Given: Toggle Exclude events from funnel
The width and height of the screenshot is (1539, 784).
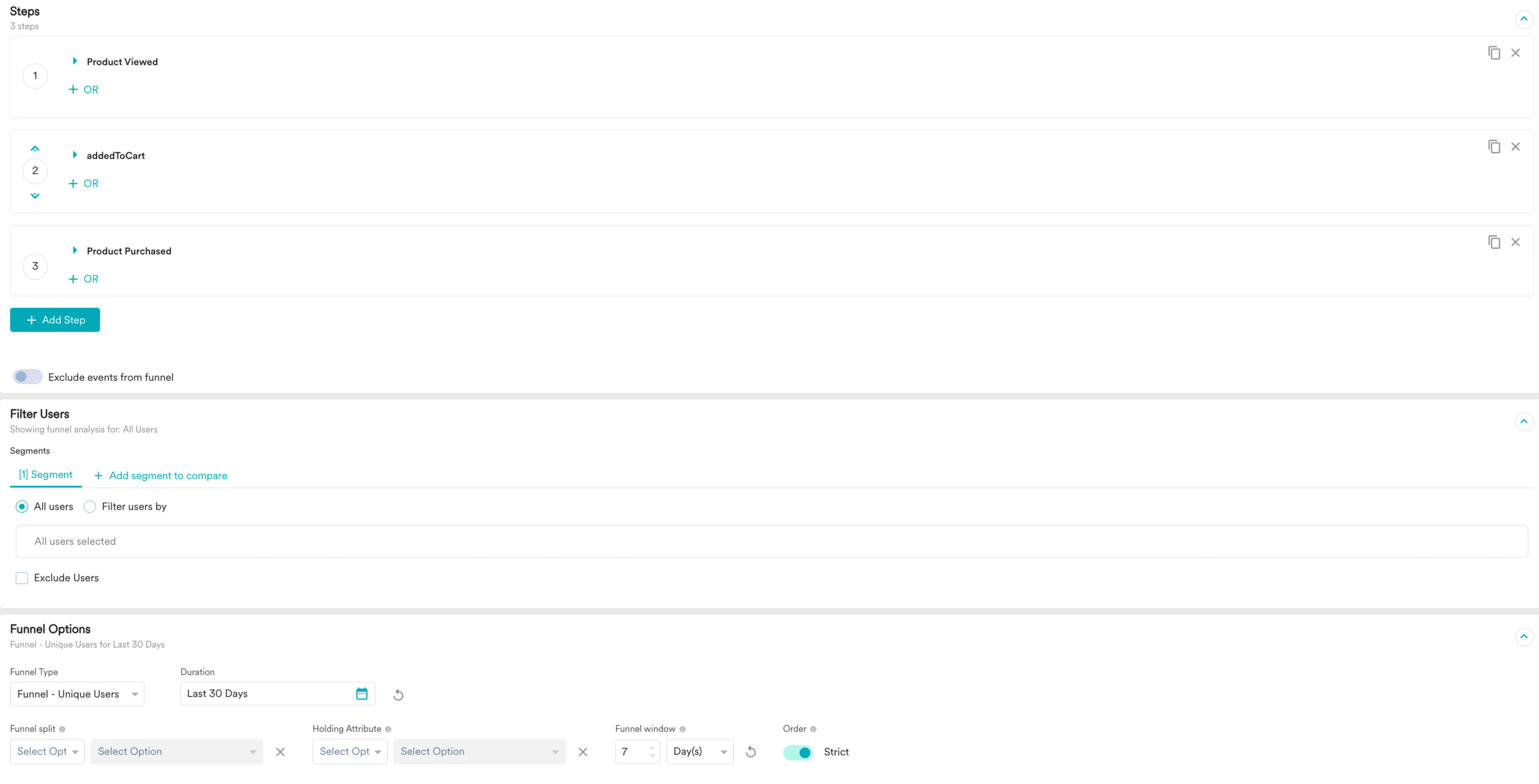Looking at the screenshot, I should [28, 377].
